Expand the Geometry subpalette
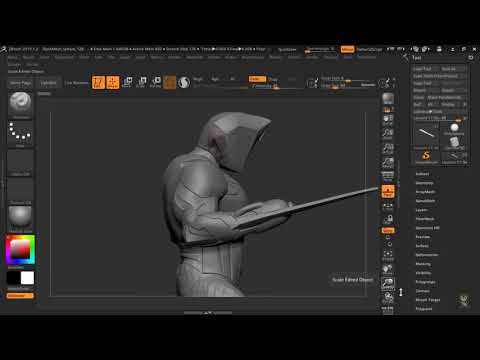480x360 pixels. click(424, 183)
